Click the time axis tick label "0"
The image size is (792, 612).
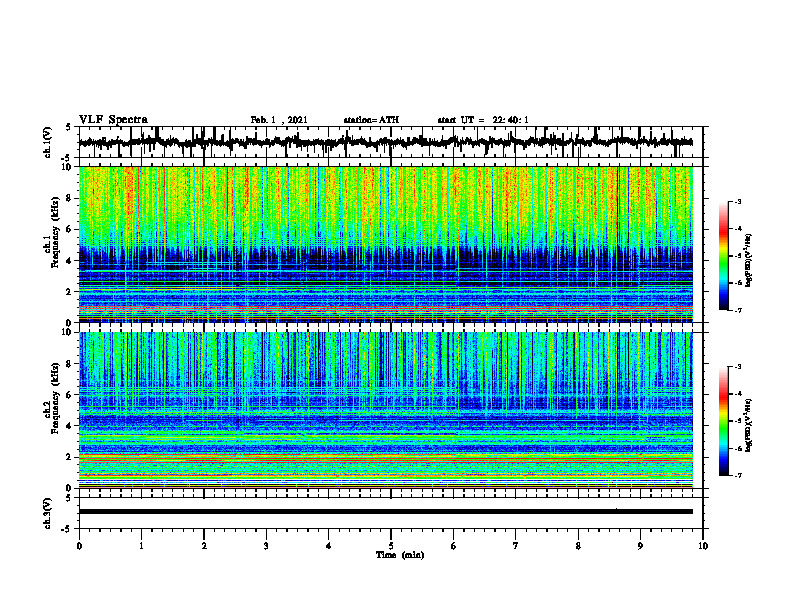[79, 546]
